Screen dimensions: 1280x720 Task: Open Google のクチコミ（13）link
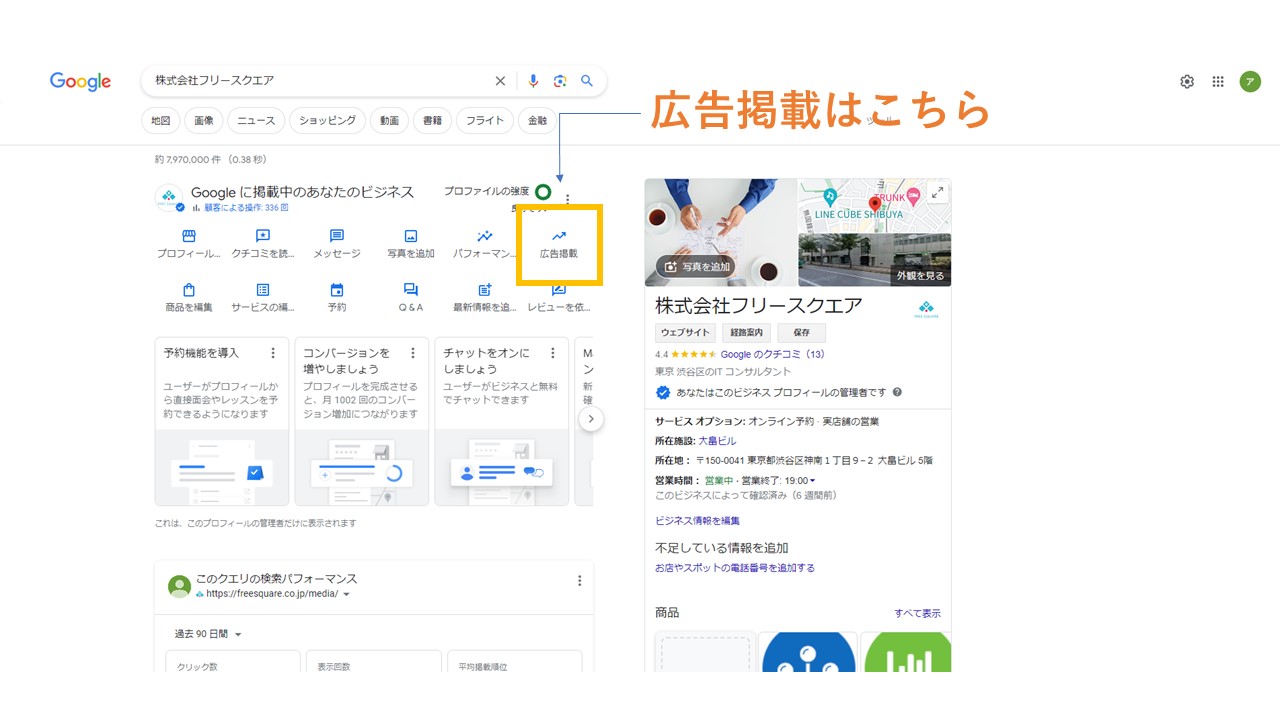pos(772,355)
